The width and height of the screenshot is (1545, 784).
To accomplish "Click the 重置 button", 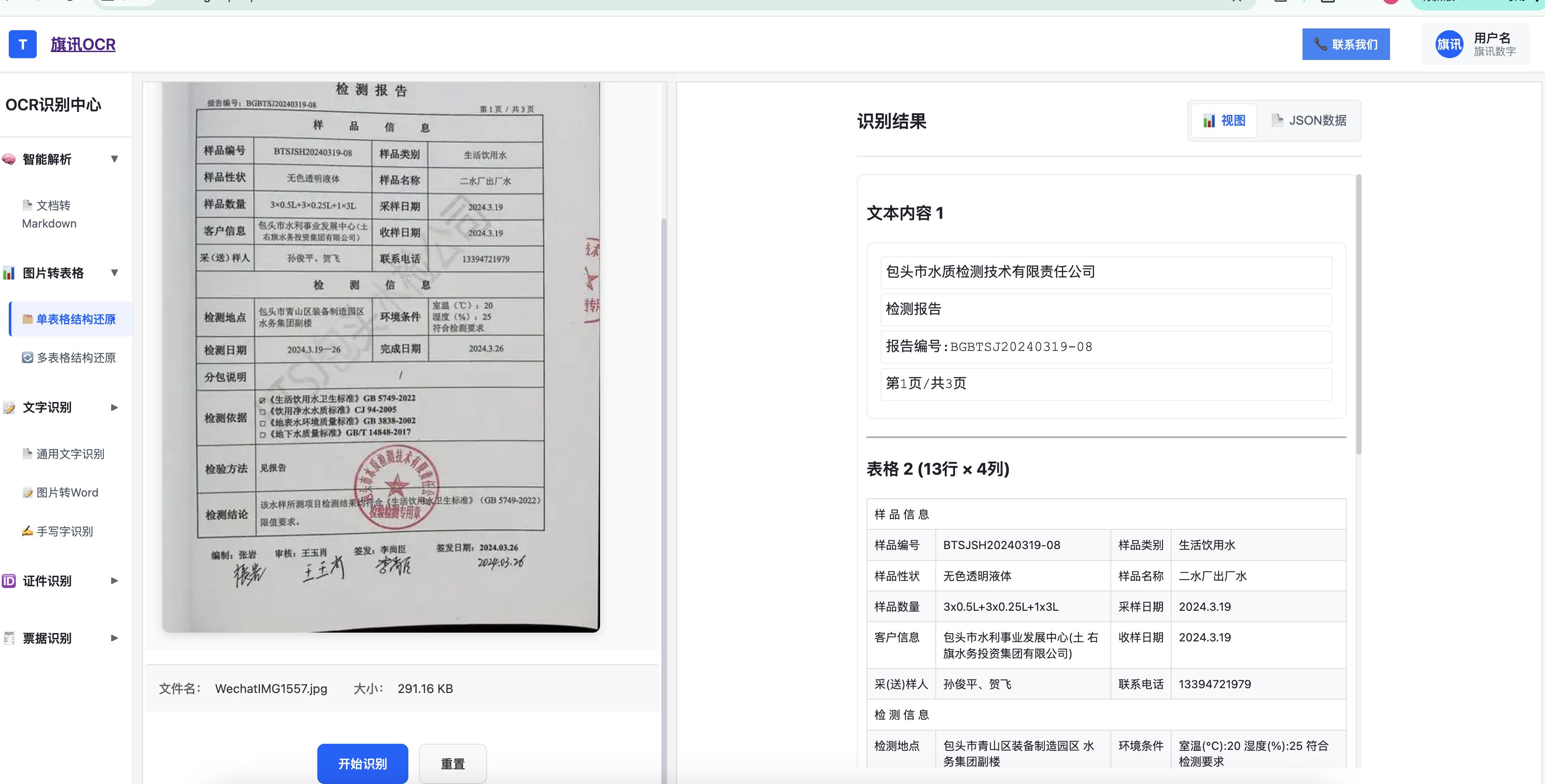I will [452, 763].
